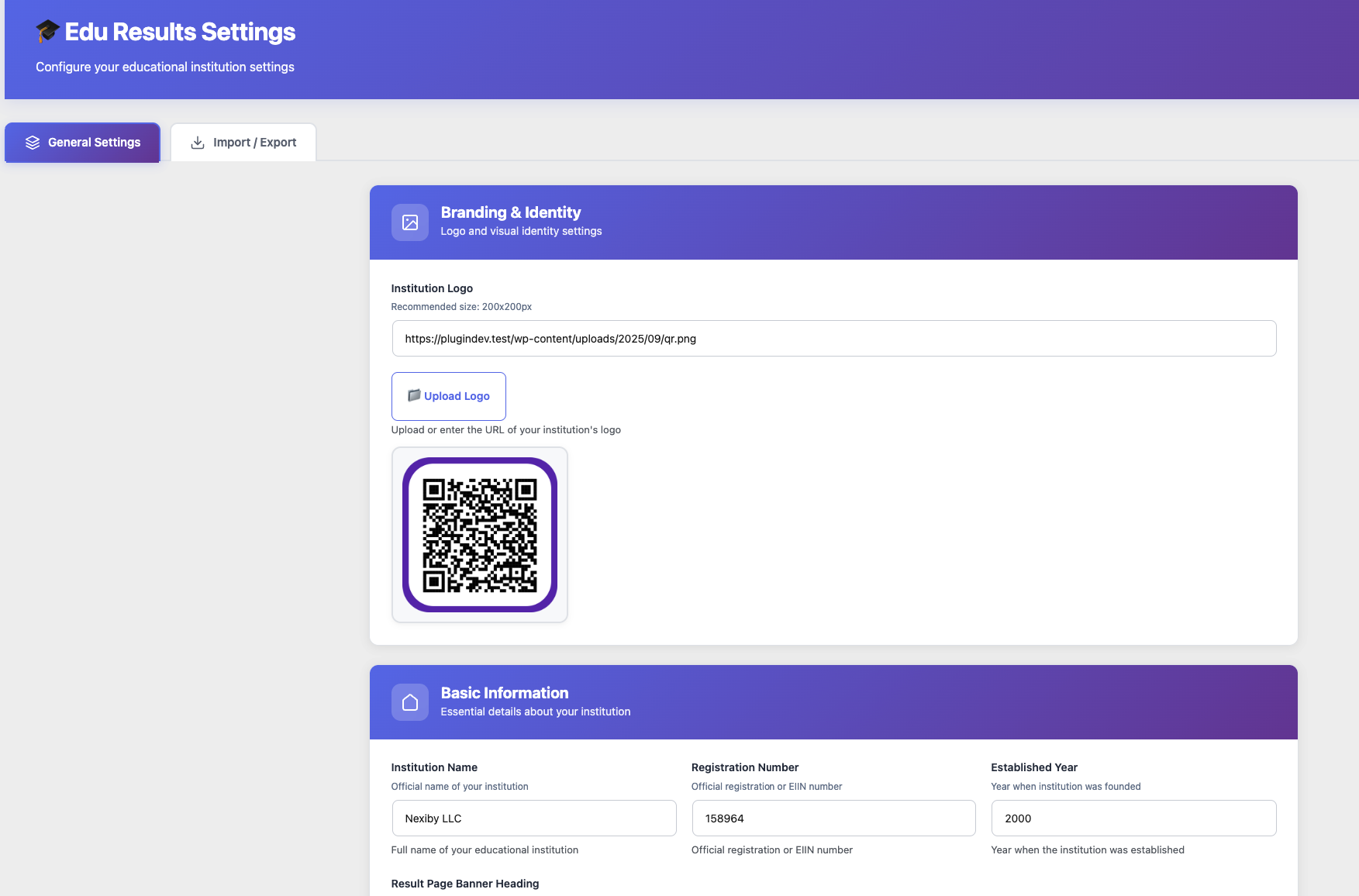Click 'Official name of your institution' hint
The height and width of the screenshot is (896, 1359).
tap(460, 787)
